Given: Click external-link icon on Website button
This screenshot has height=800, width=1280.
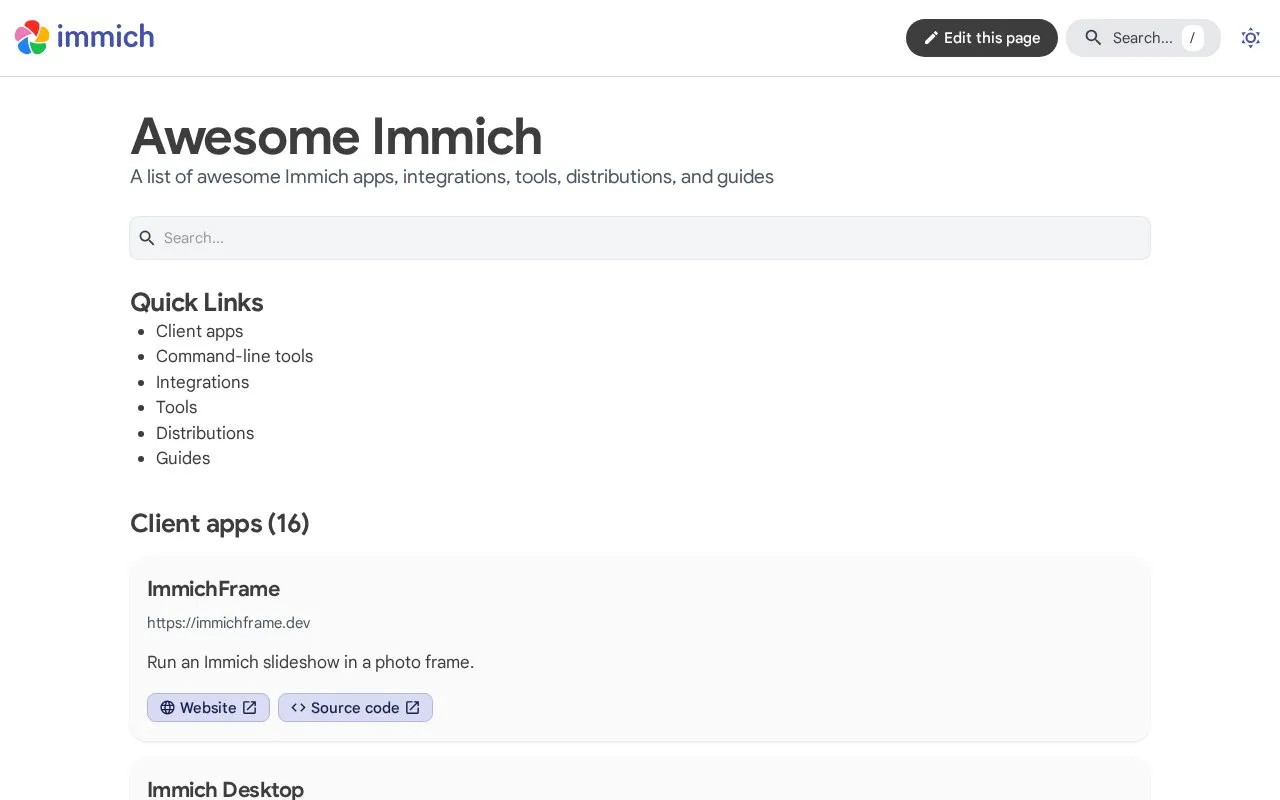Looking at the screenshot, I should coord(250,708).
